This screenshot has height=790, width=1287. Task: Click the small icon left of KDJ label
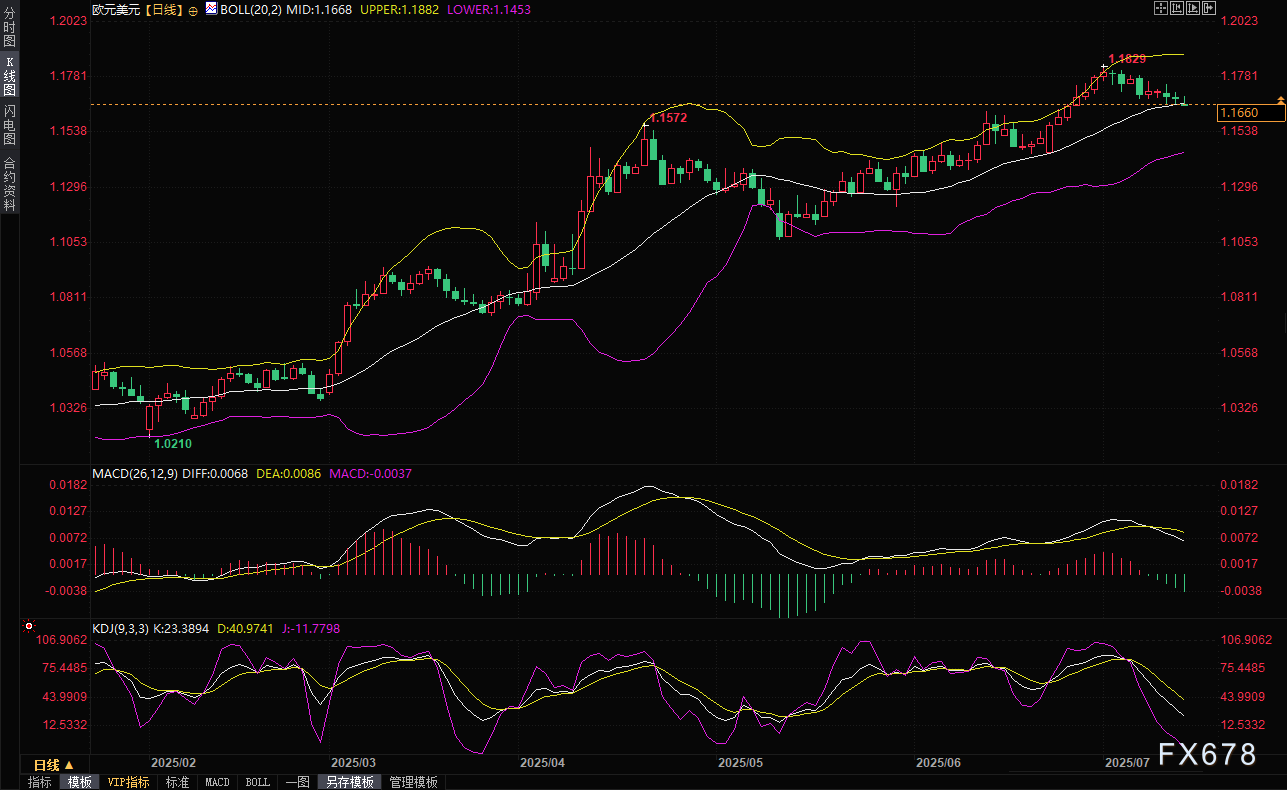(x=28, y=627)
